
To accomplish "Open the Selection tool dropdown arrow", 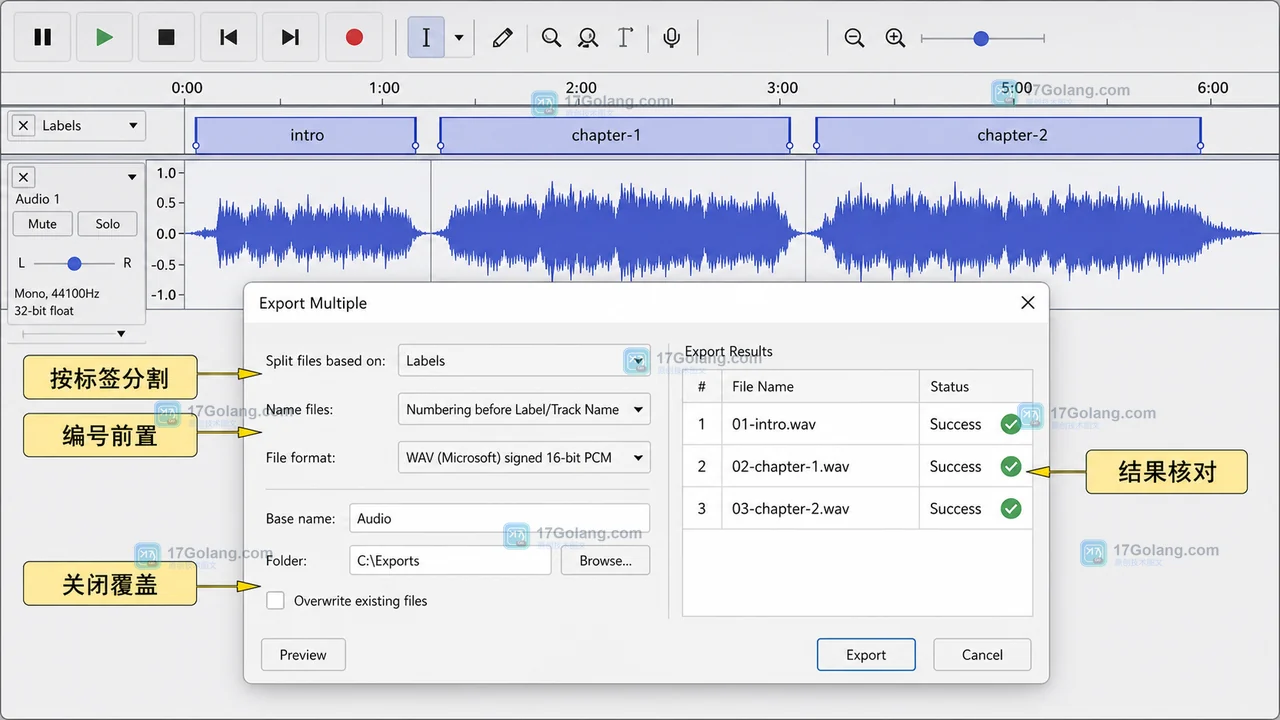I will tap(459, 37).
